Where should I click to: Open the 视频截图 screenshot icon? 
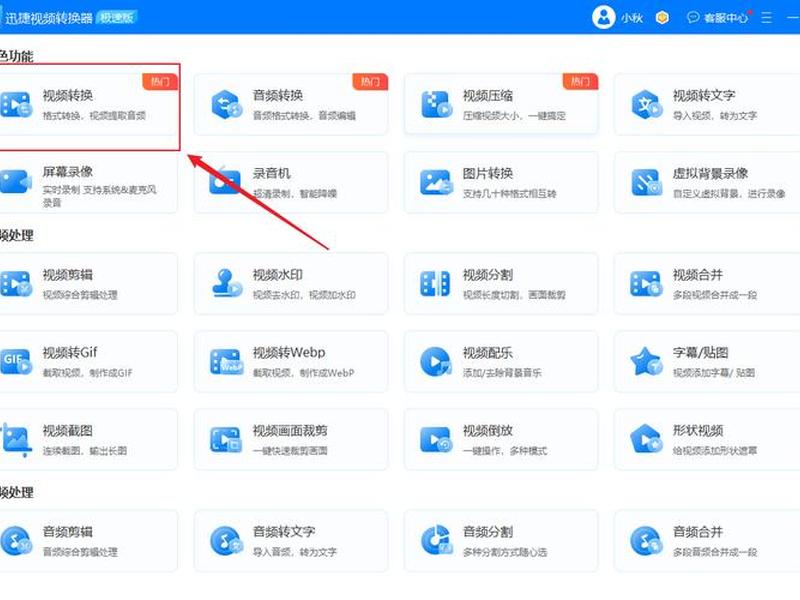click(14, 439)
